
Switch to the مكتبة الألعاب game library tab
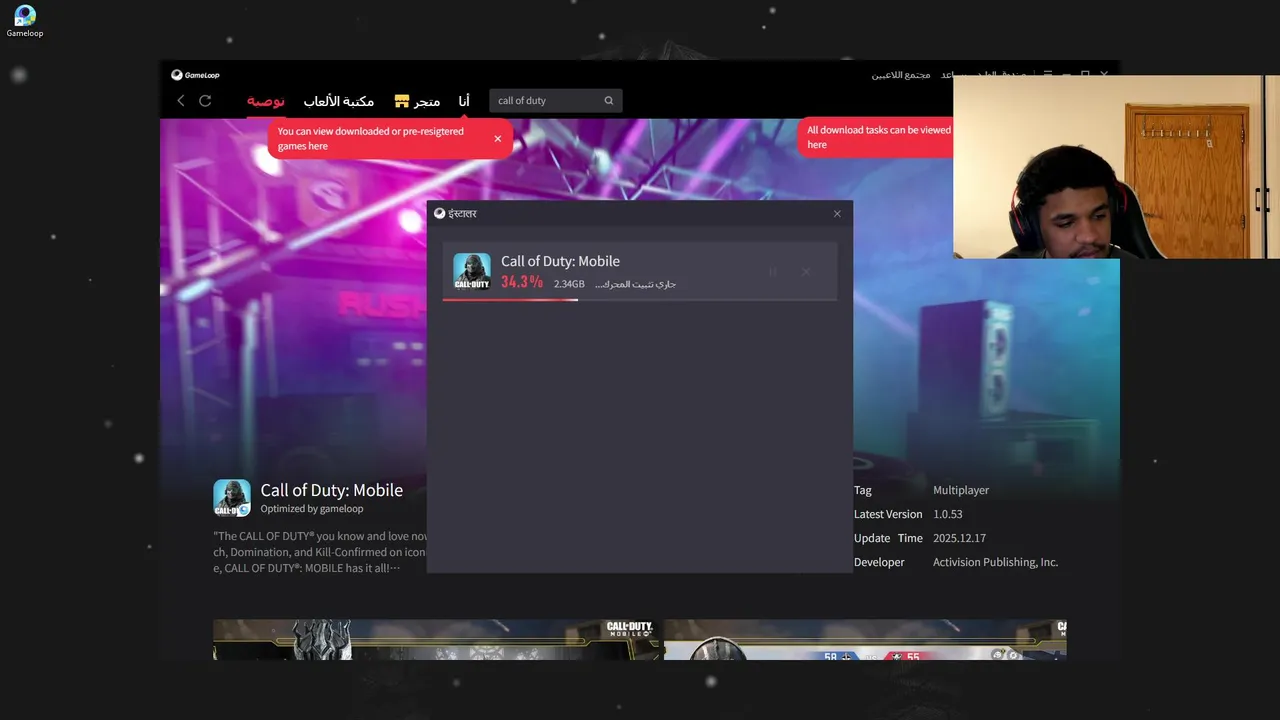[339, 101]
